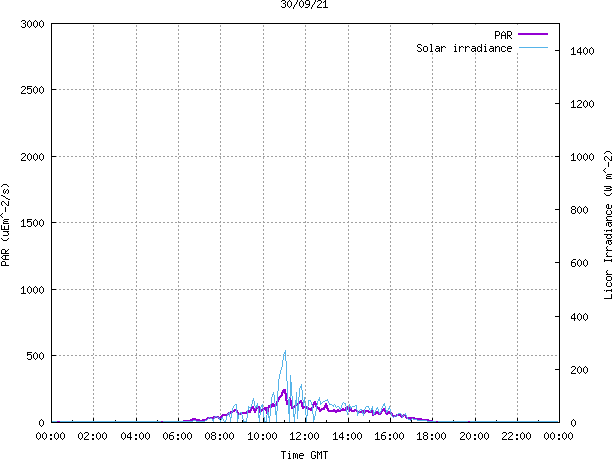Click the Time GMT x-axis title
The height and width of the screenshot is (459, 612).
[x=304, y=454]
